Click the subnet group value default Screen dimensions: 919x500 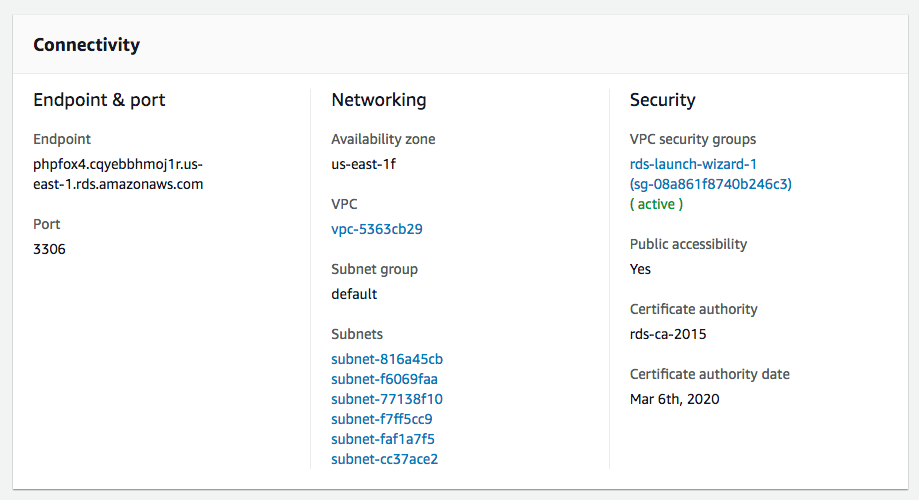(354, 294)
